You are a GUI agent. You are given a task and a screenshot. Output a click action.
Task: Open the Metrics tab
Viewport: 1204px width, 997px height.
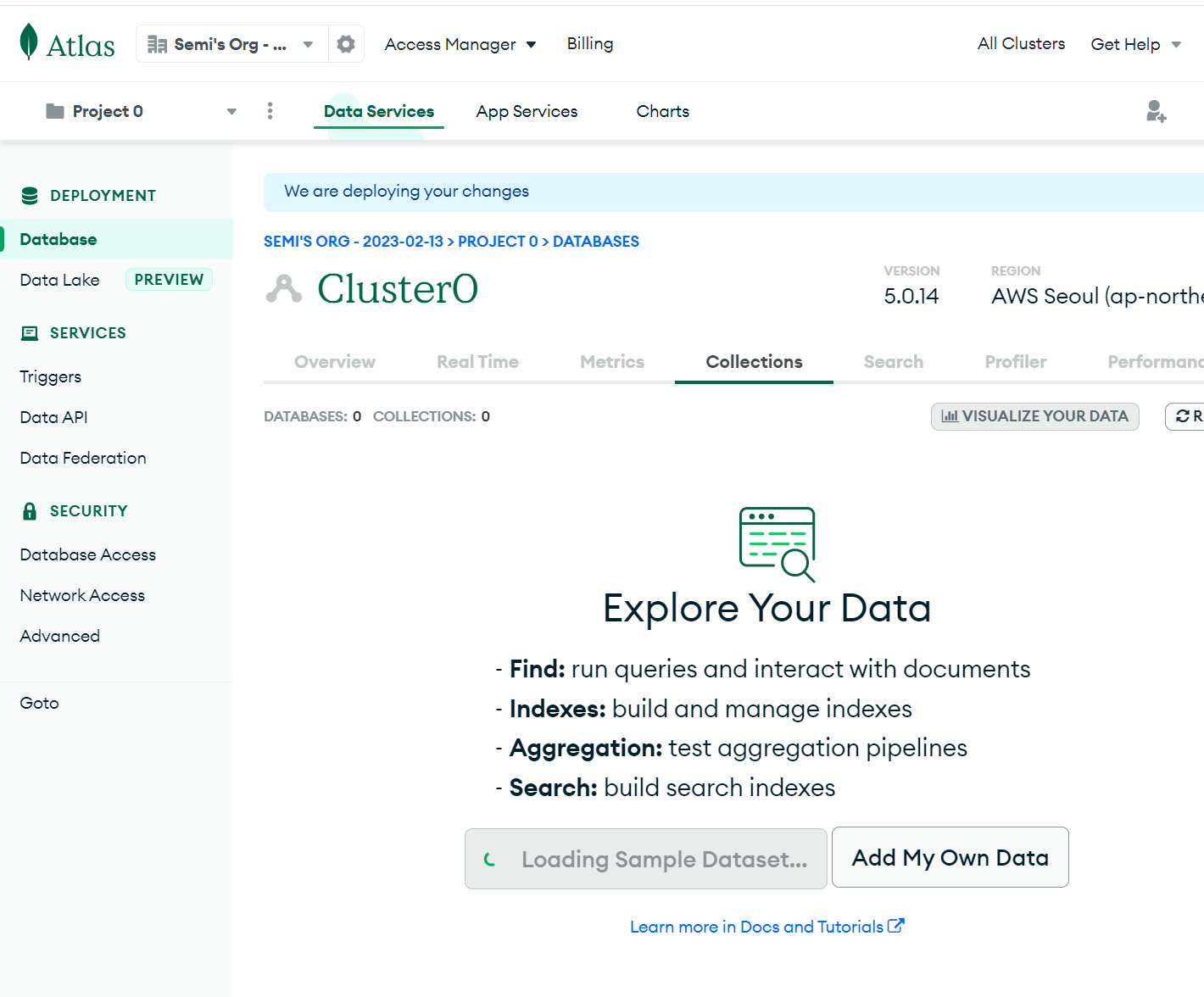[612, 362]
